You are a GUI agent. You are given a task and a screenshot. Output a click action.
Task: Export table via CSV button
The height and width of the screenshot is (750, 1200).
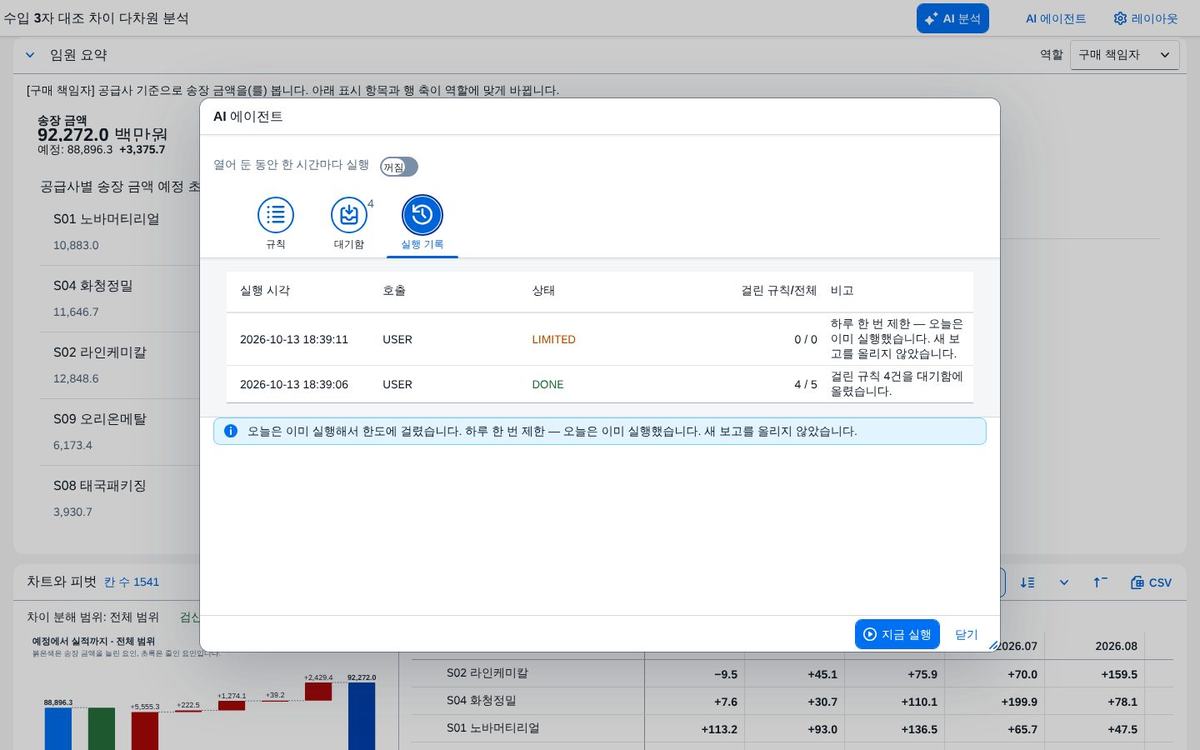(x=1151, y=582)
